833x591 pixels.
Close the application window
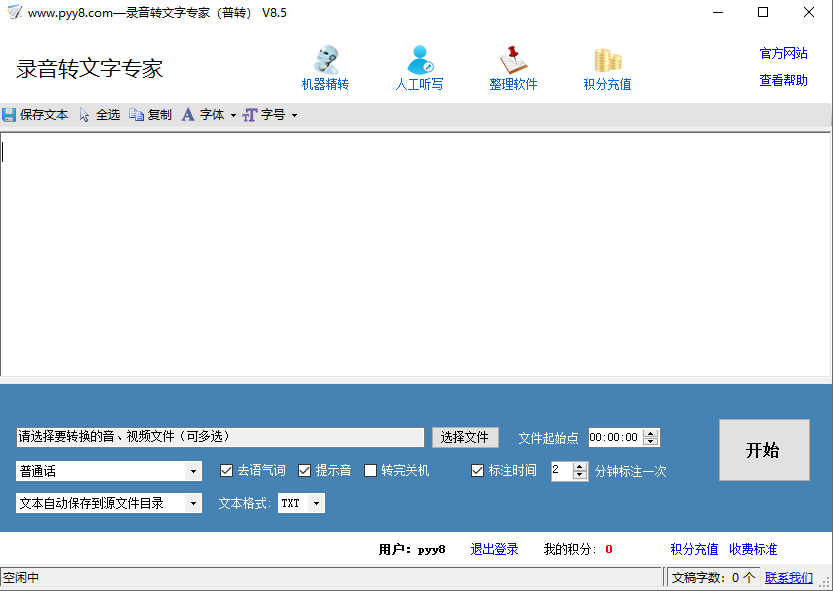(x=809, y=12)
